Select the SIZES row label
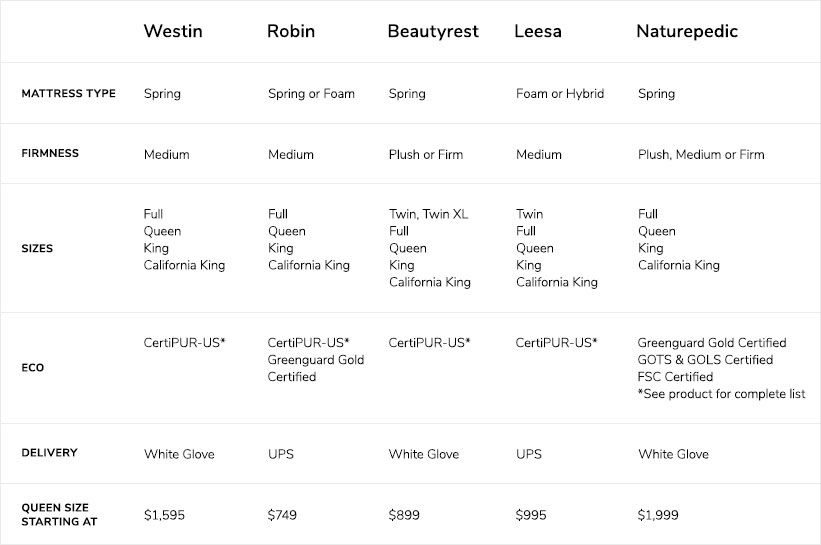The height and width of the screenshot is (545, 821). click(x=37, y=248)
